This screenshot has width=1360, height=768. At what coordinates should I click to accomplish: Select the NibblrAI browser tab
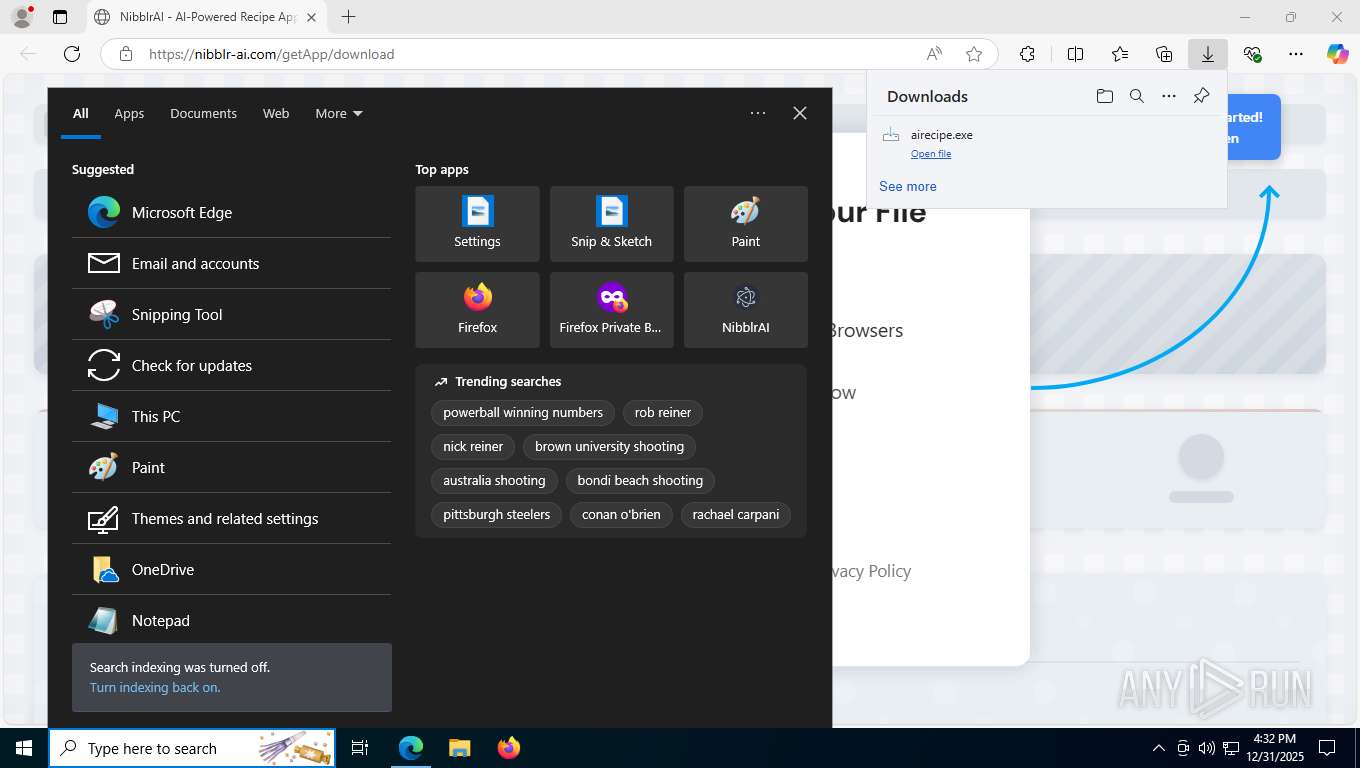(x=205, y=17)
